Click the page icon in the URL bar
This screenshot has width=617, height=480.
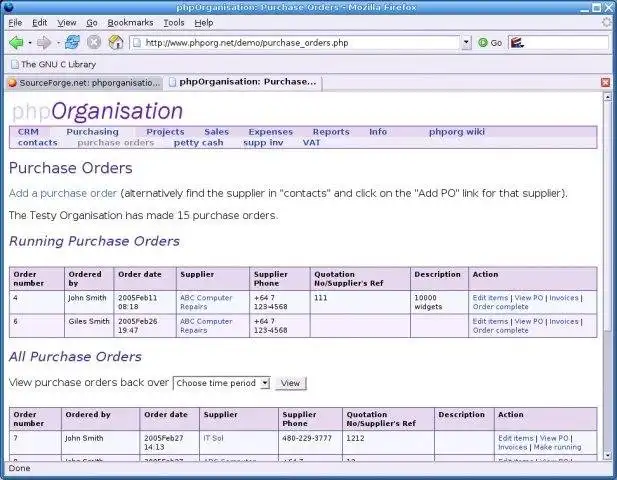tap(137, 42)
